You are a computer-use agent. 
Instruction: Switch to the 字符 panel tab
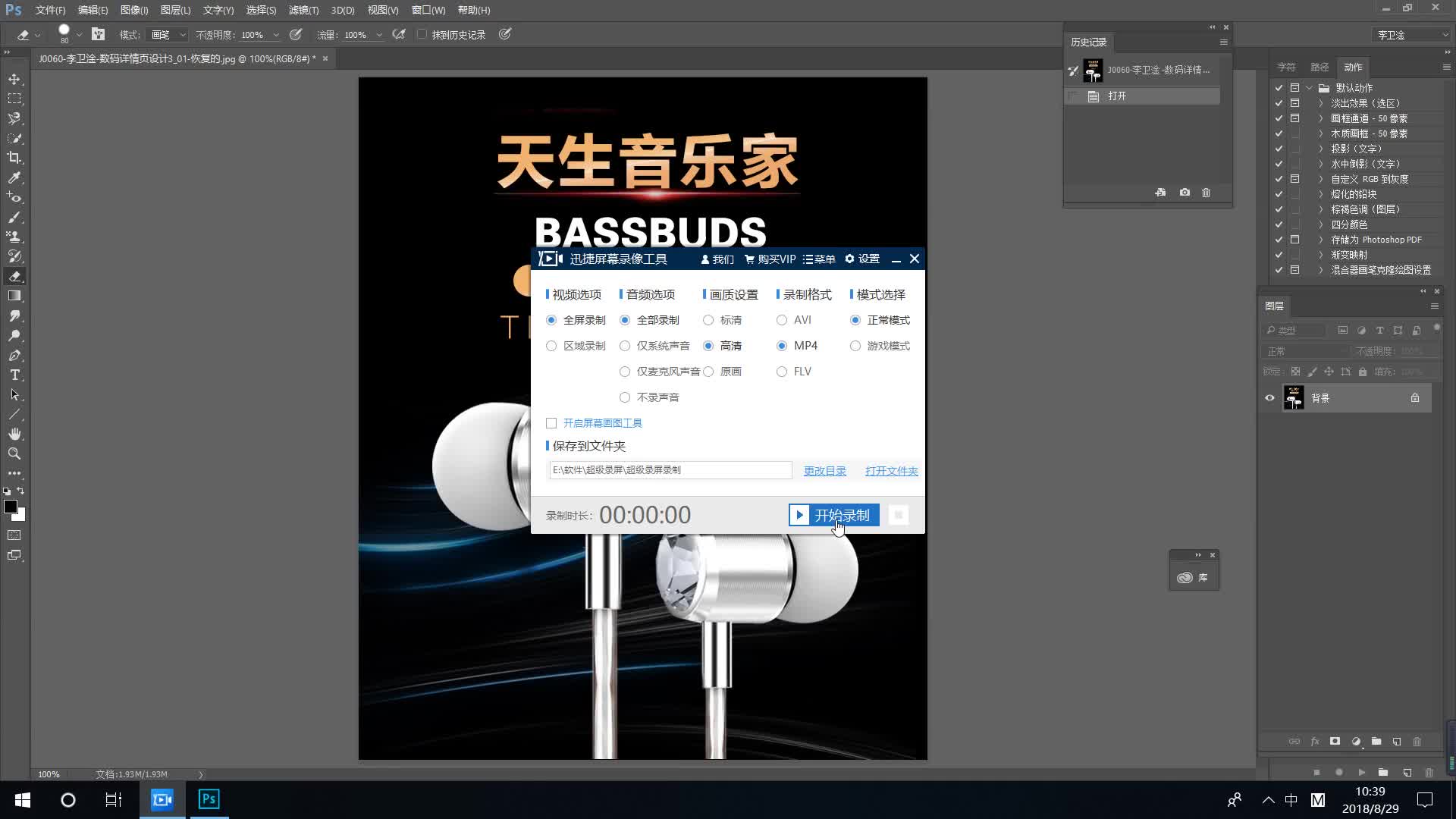click(x=1286, y=67)
